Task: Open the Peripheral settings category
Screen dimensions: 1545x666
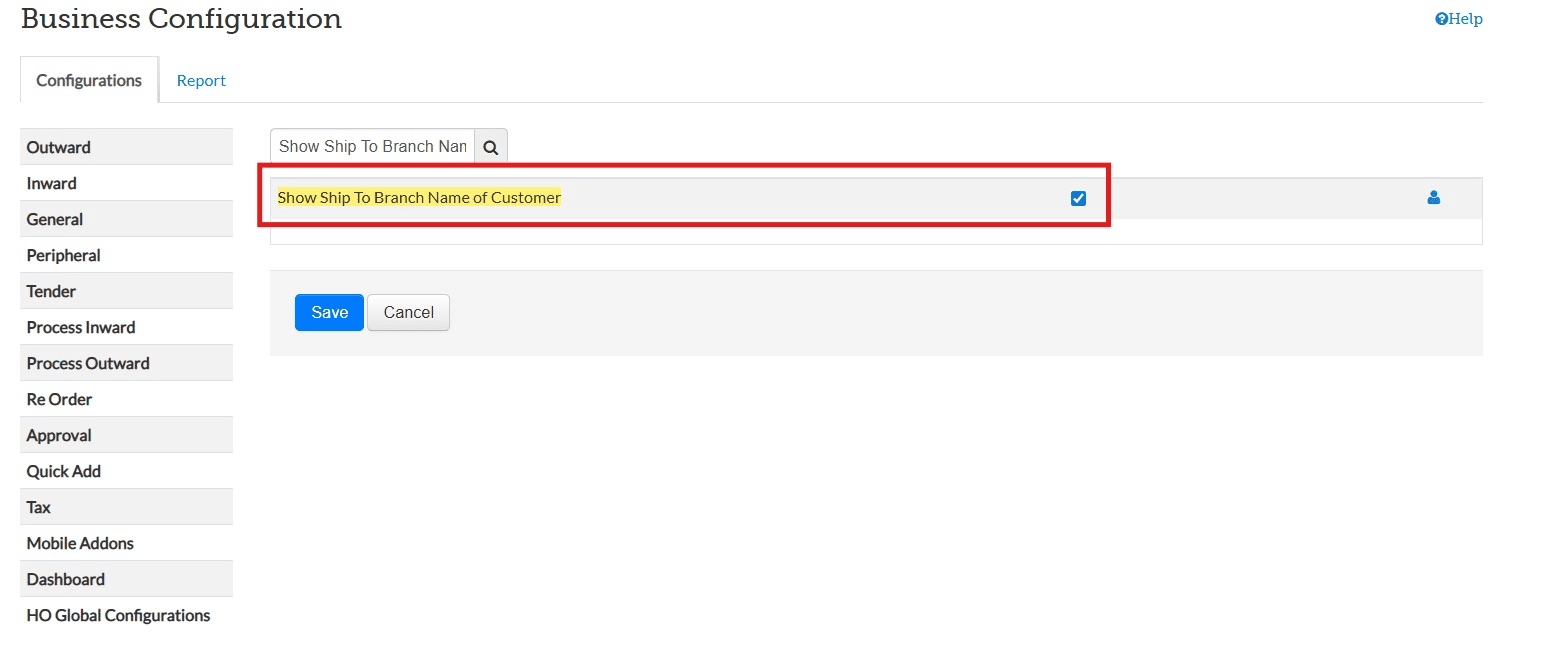Action: click(64, 255)
